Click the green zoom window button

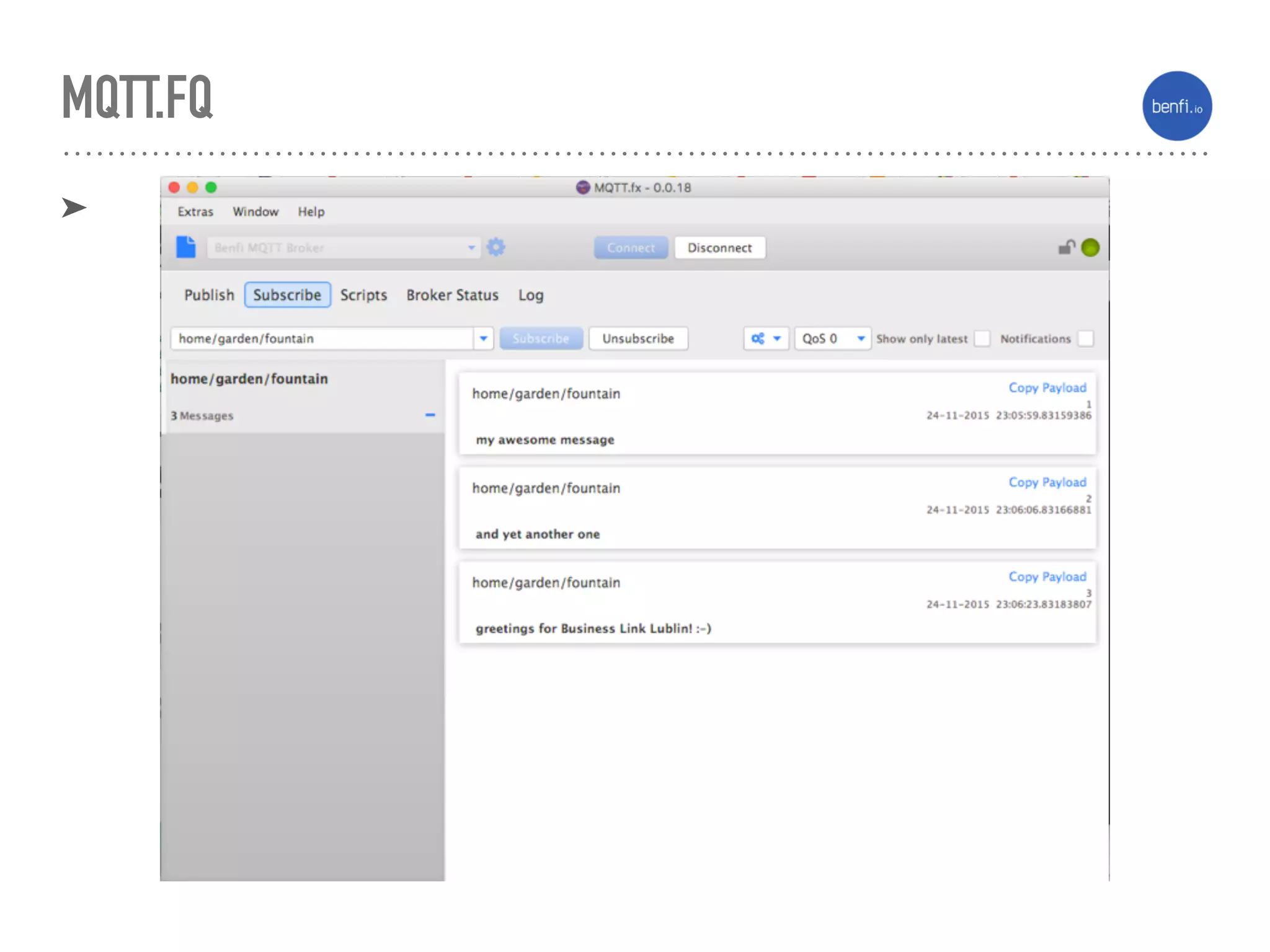(x=211, y=187)
